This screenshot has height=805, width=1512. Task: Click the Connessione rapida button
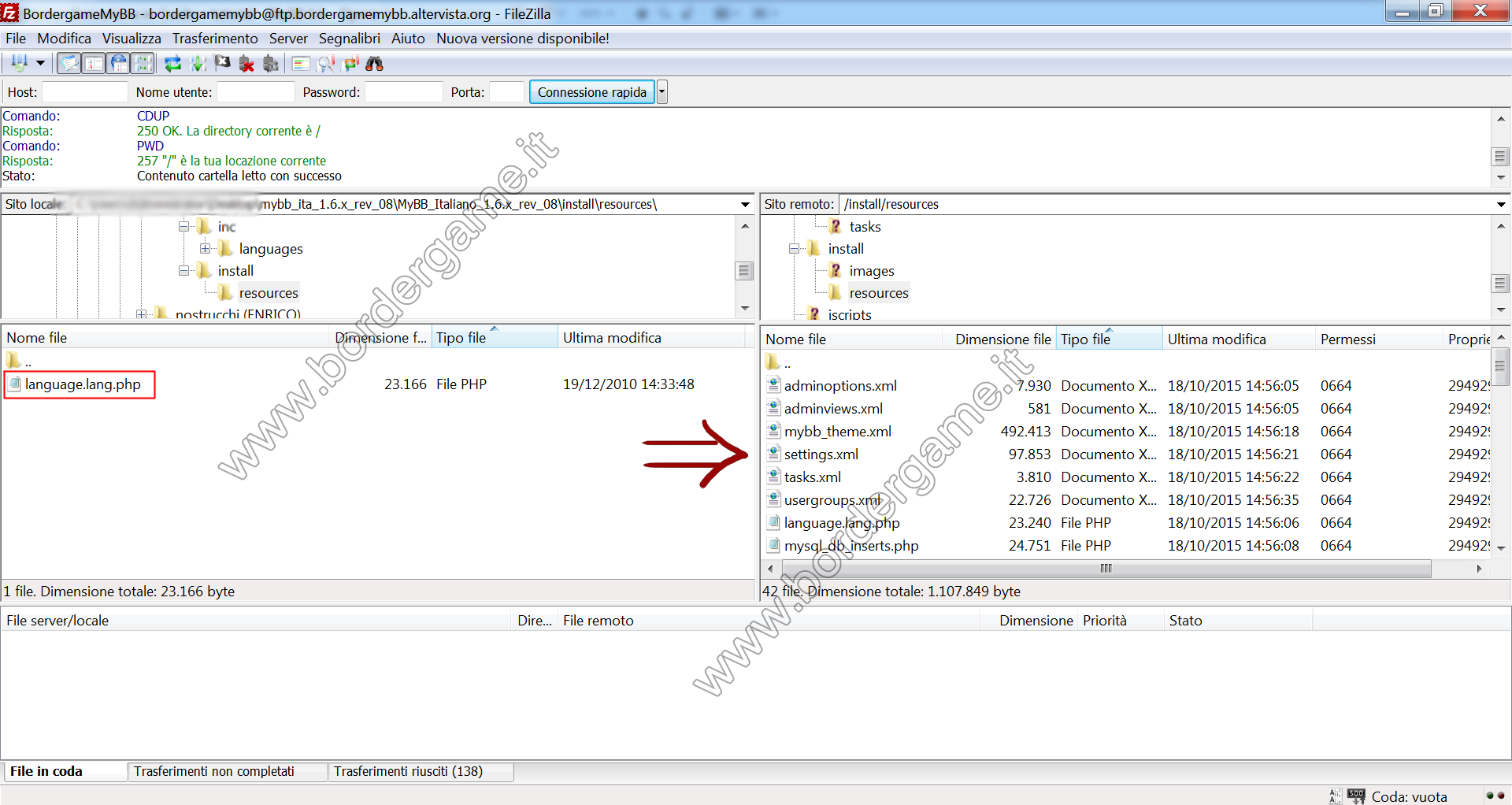point(592,92)
